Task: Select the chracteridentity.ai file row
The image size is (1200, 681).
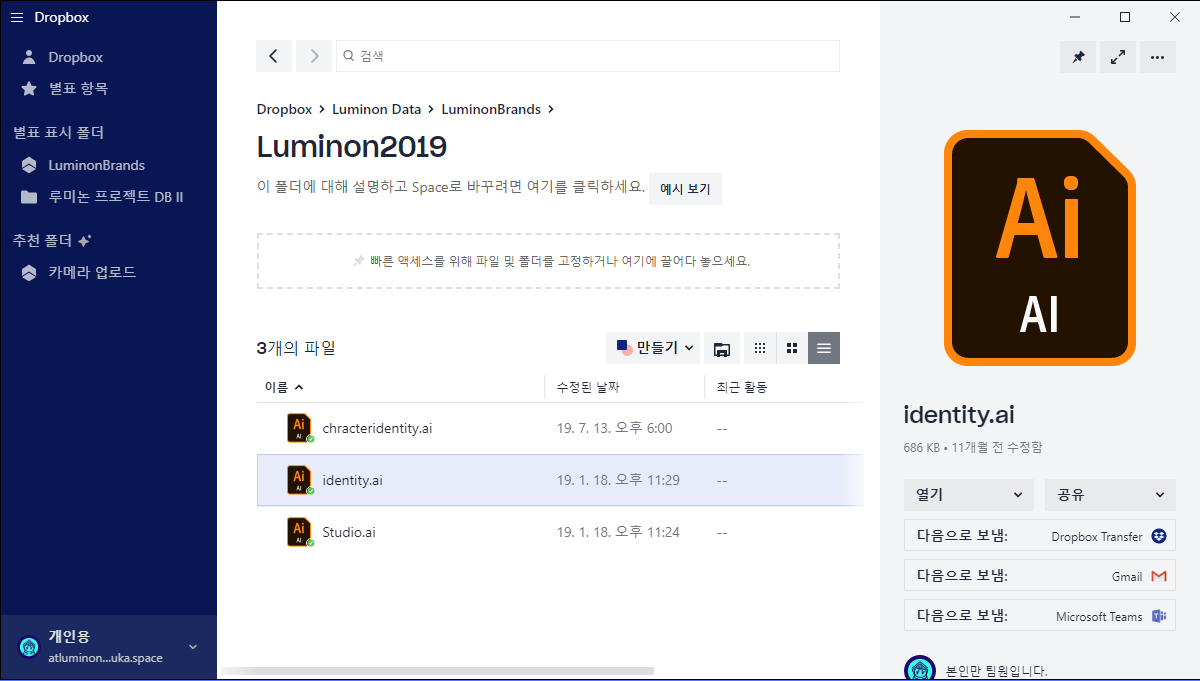Action: pos(560,428)
